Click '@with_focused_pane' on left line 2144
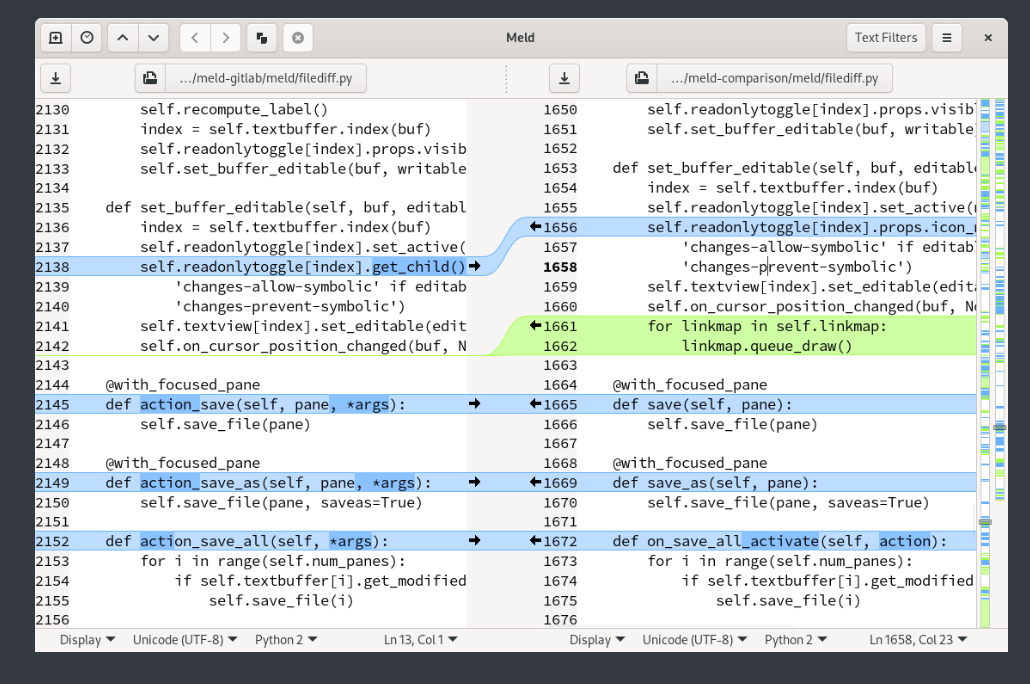1030x684 pixels. pyautogui.click(x=183, y=384)
